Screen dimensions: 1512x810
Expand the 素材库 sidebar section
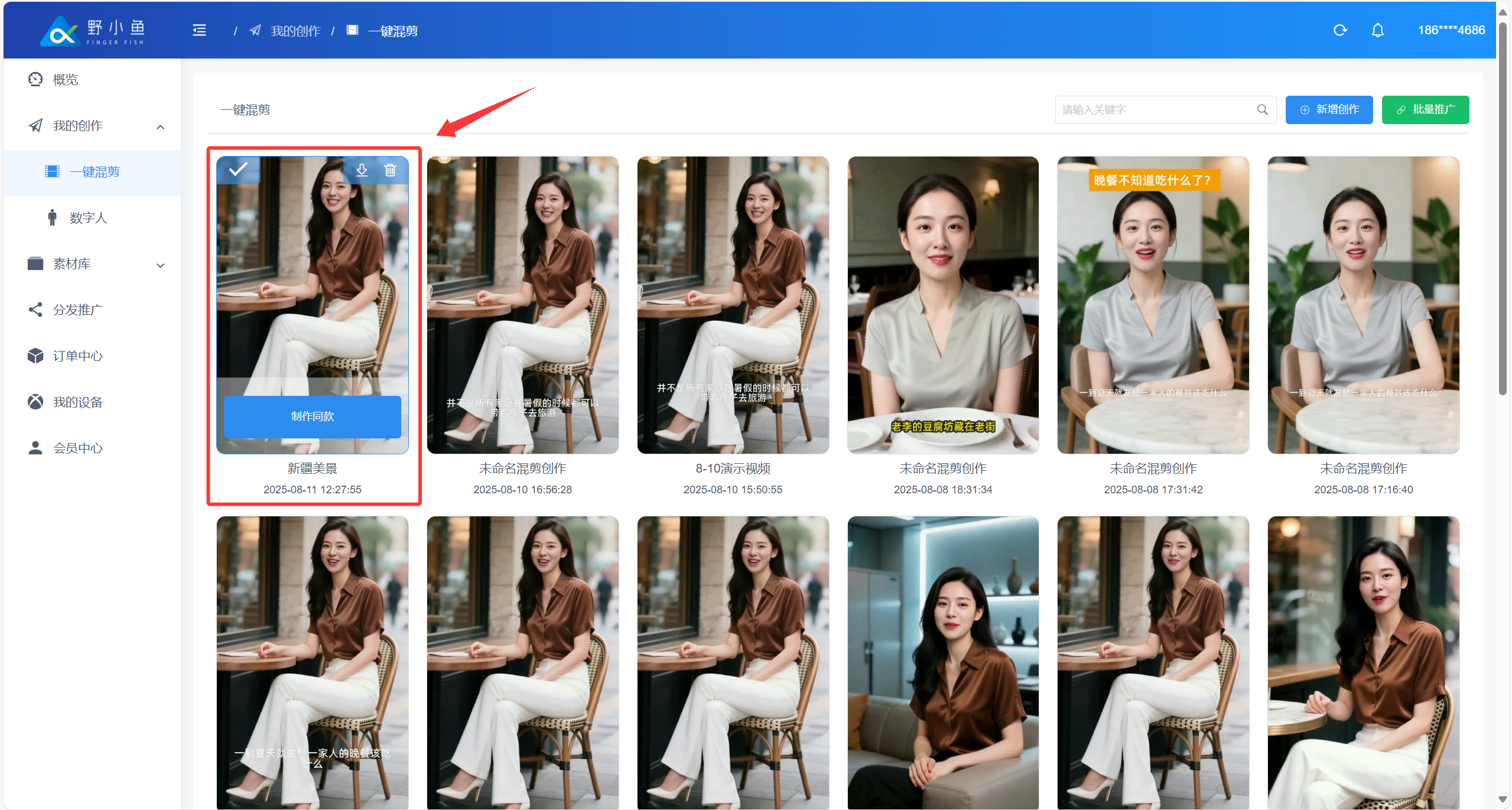tap(160, 265)
